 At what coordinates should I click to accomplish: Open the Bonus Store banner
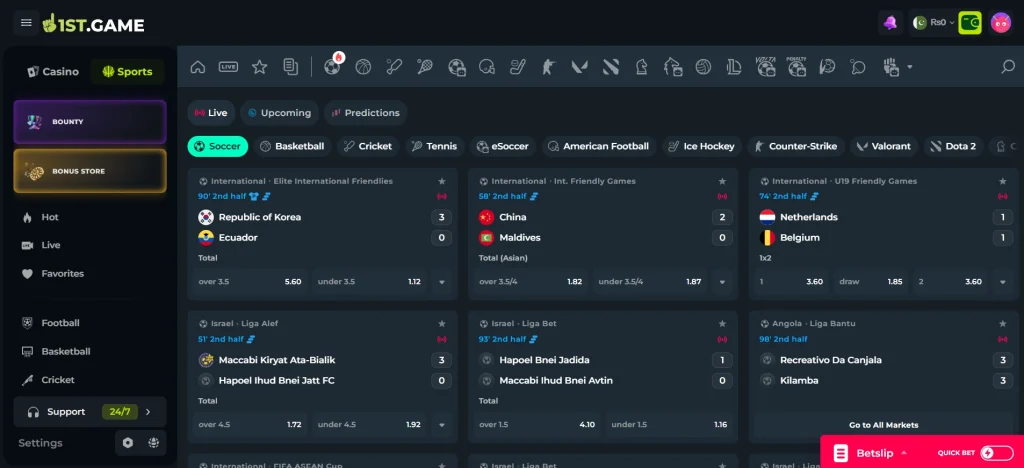click(x=90, y=171)
